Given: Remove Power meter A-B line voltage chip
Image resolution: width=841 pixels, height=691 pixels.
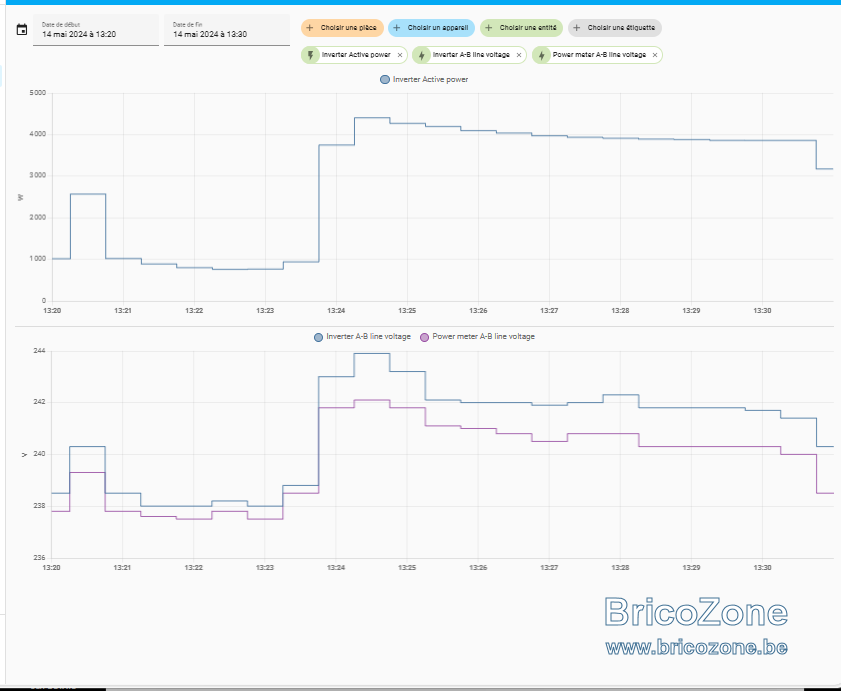Looking at the screenshot, I should coord(655,55).
